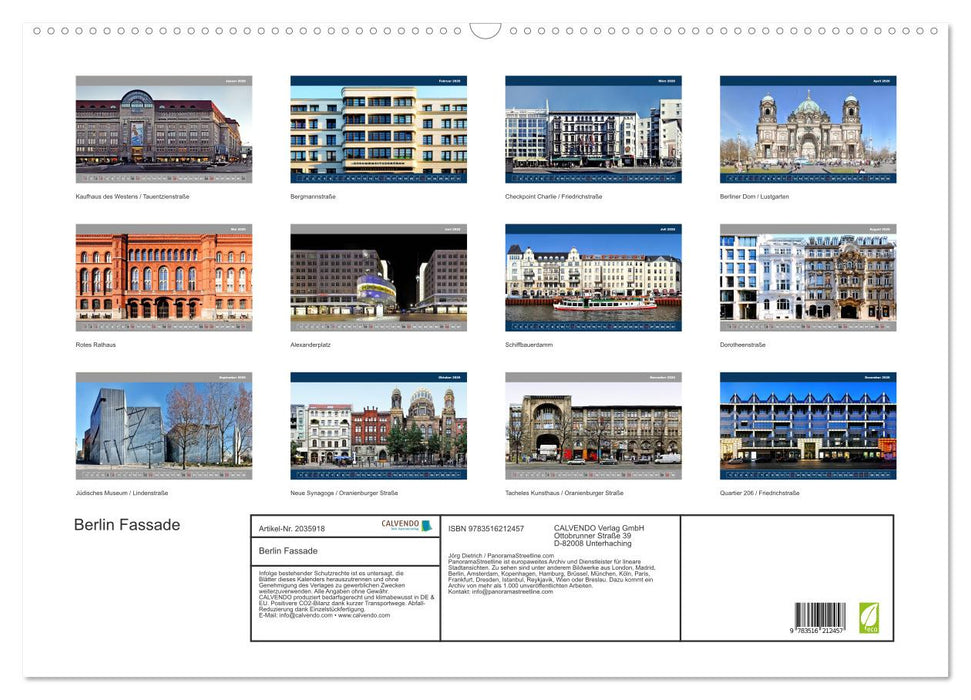Click the CALVENDO logo
This screenshot has height=700, width=971.
399,524
